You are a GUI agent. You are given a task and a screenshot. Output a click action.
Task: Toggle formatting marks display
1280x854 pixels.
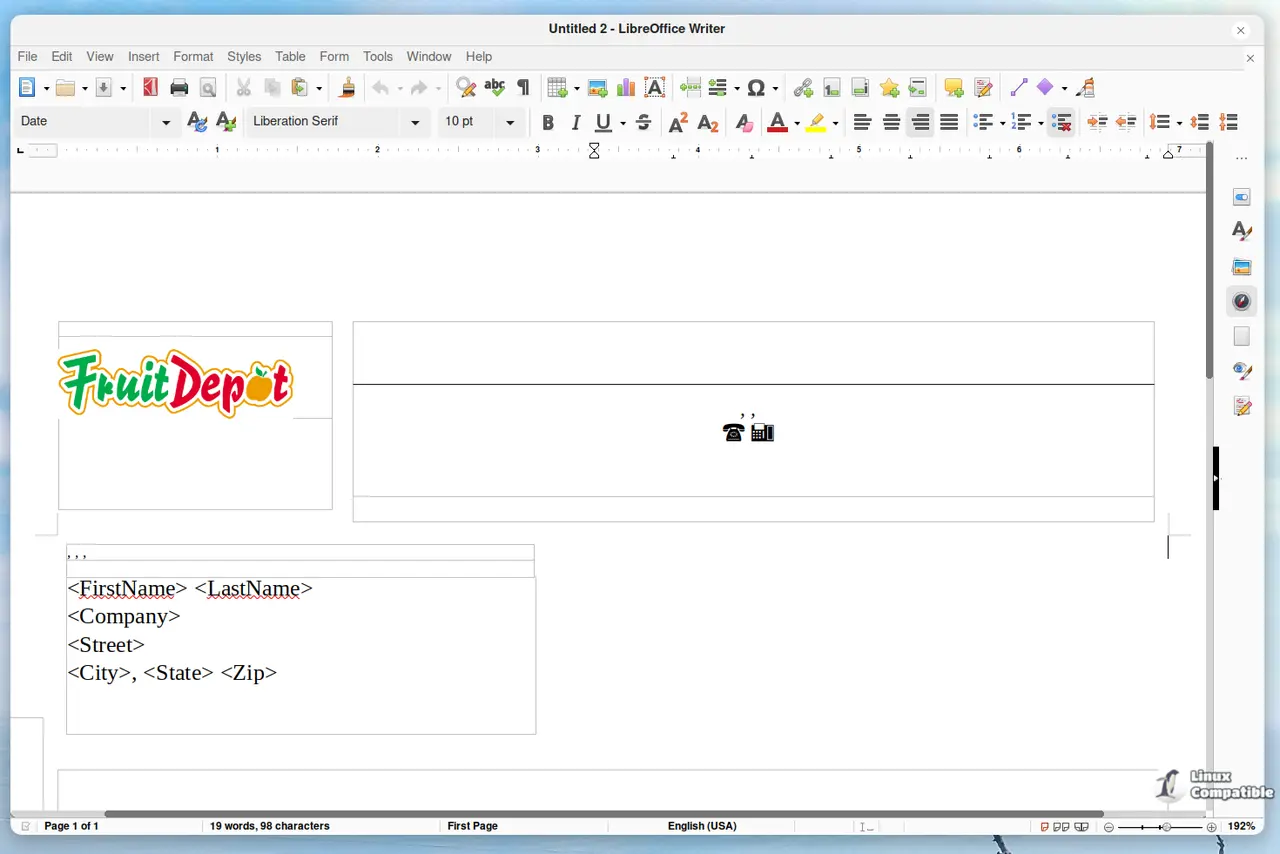523,88
